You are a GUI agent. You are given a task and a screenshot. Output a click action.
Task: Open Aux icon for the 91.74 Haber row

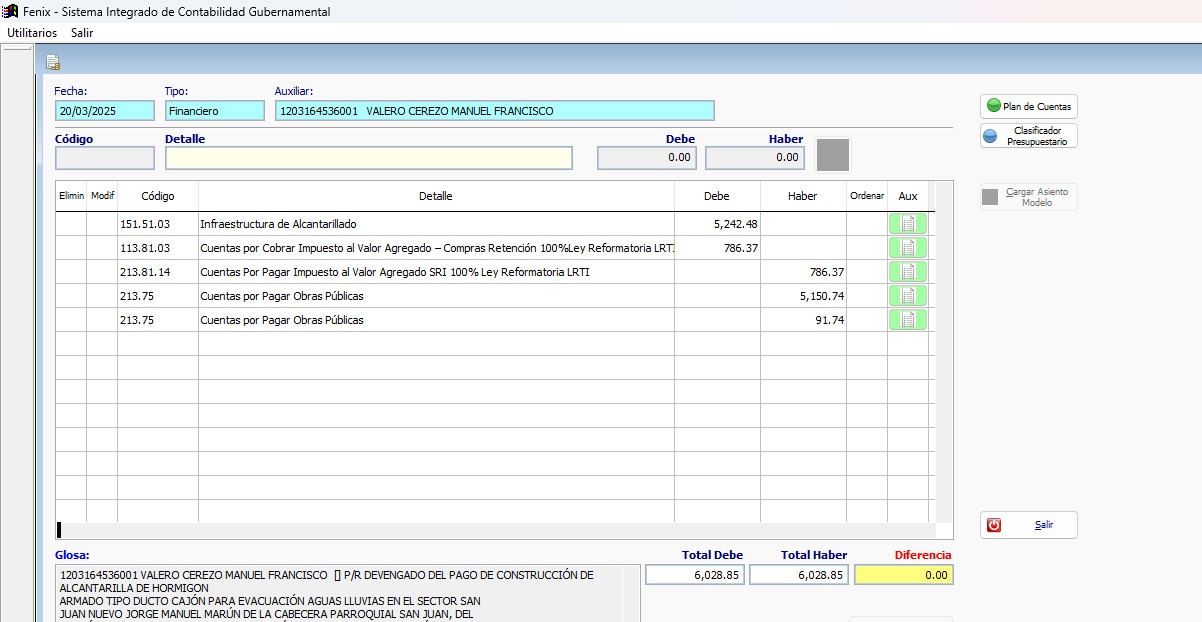coord(907,320)
